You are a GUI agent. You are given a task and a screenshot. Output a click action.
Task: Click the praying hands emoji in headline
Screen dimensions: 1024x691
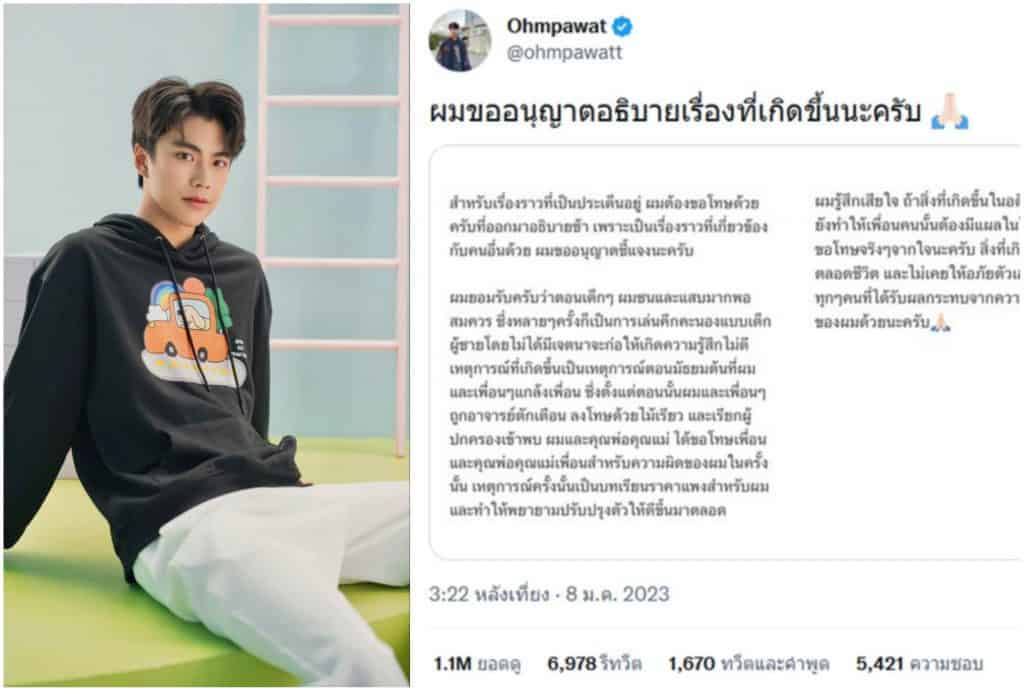950,111
